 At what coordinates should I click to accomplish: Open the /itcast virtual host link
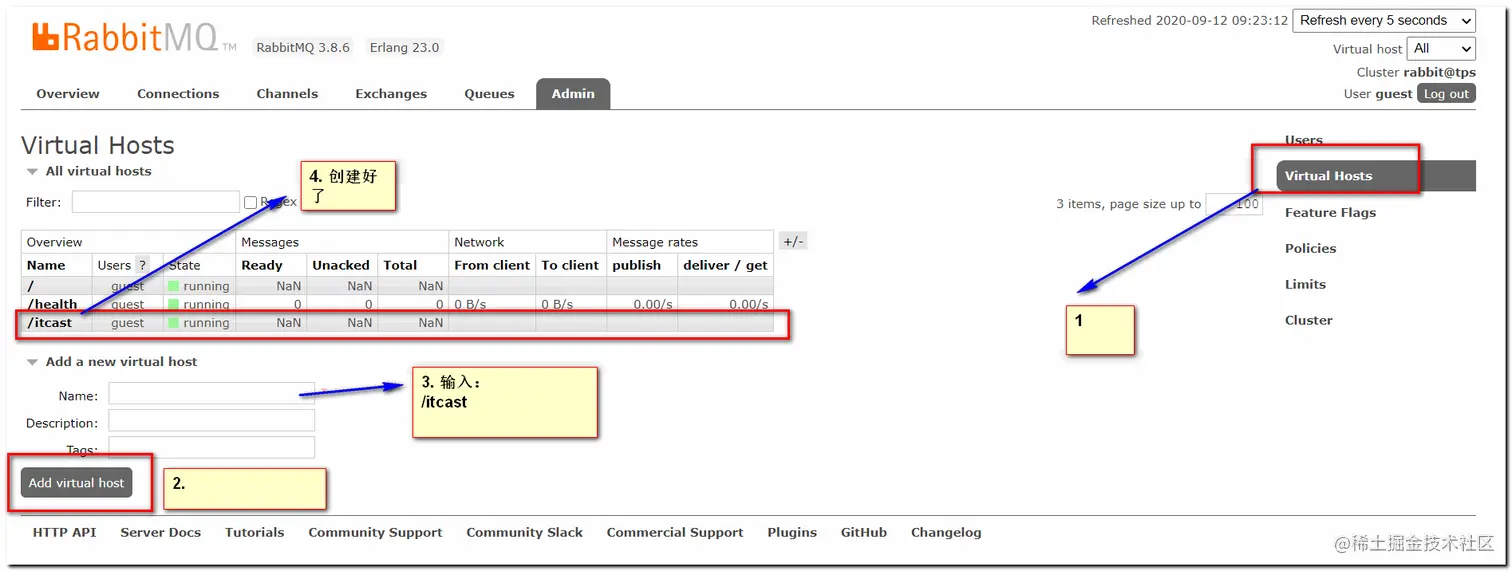point(50,323)
